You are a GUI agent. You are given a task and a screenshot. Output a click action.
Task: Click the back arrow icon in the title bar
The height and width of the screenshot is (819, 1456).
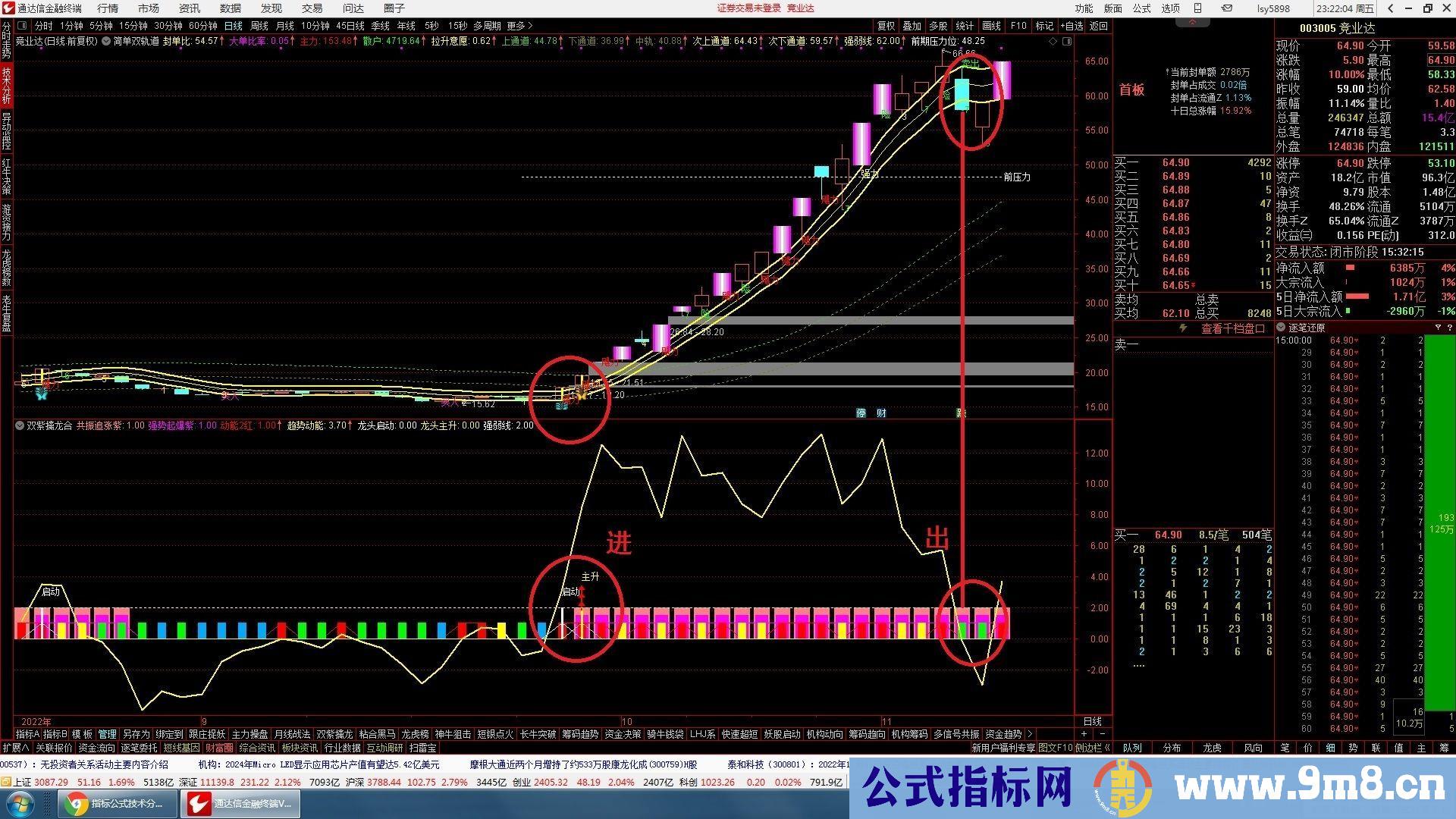pos(1391,8)
